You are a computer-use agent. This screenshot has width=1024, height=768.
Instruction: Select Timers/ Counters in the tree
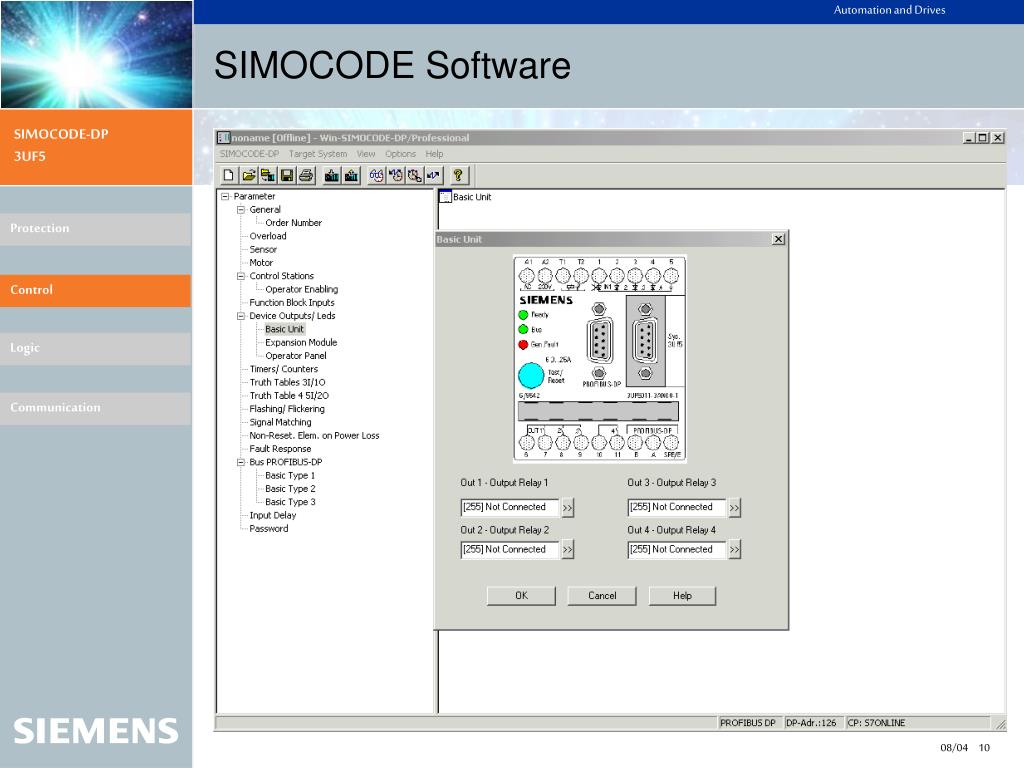(x=283, y=369)
